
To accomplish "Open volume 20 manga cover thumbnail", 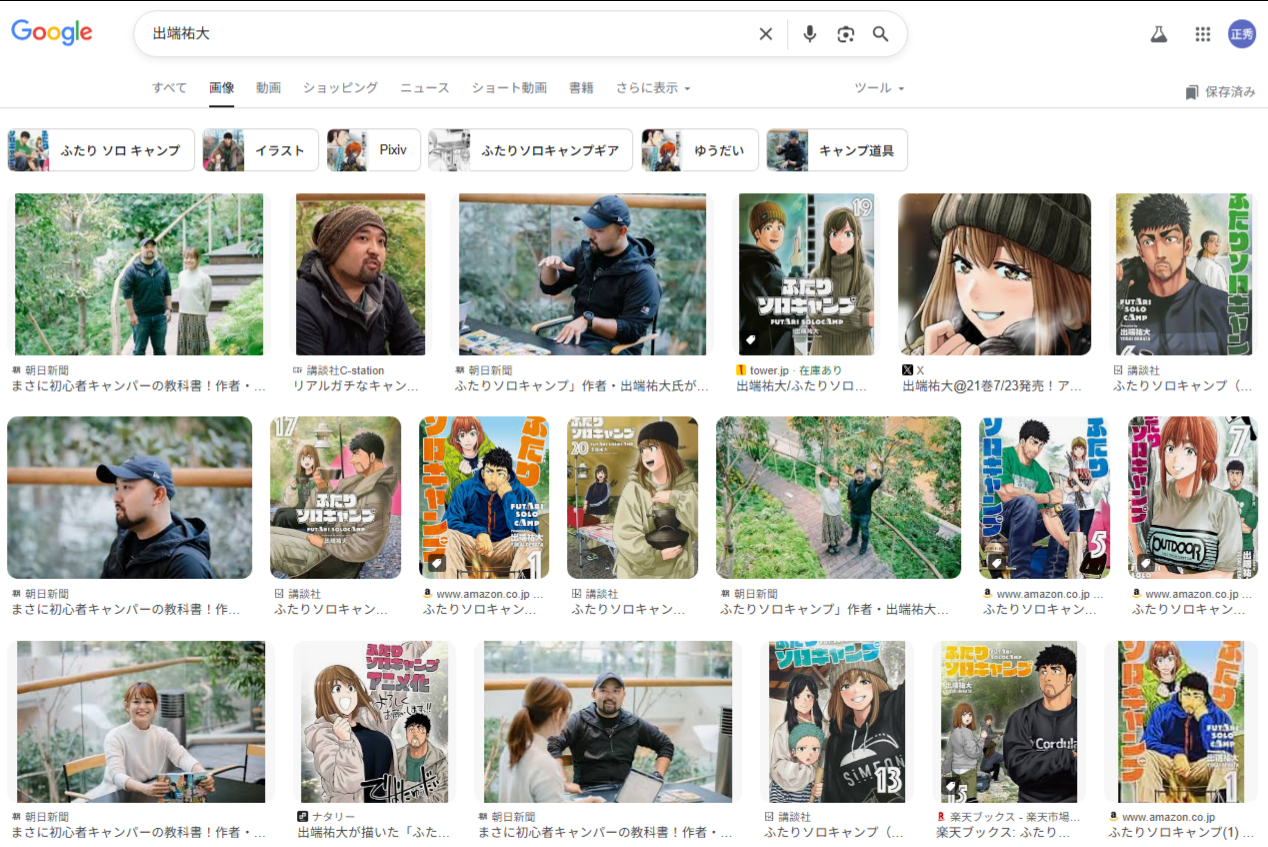I will coord(633,498).
